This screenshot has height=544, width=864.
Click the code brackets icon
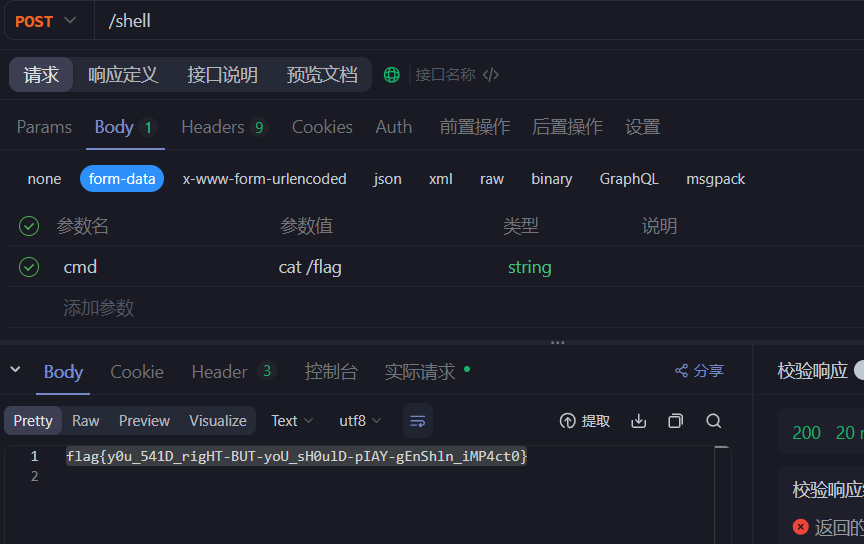(x=490, y=74)
